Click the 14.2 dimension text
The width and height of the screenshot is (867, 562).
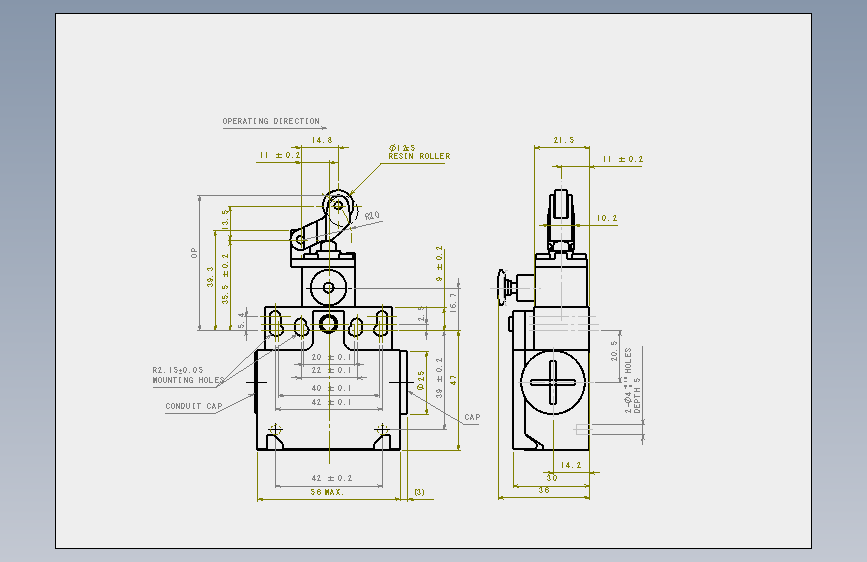pyautogui.click(x=571, y=465)
